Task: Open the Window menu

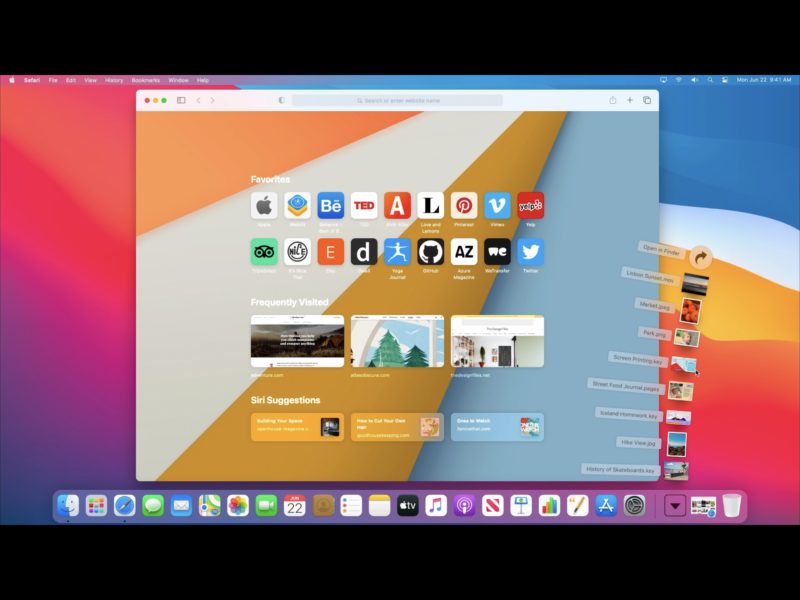Action: (178, 80)
